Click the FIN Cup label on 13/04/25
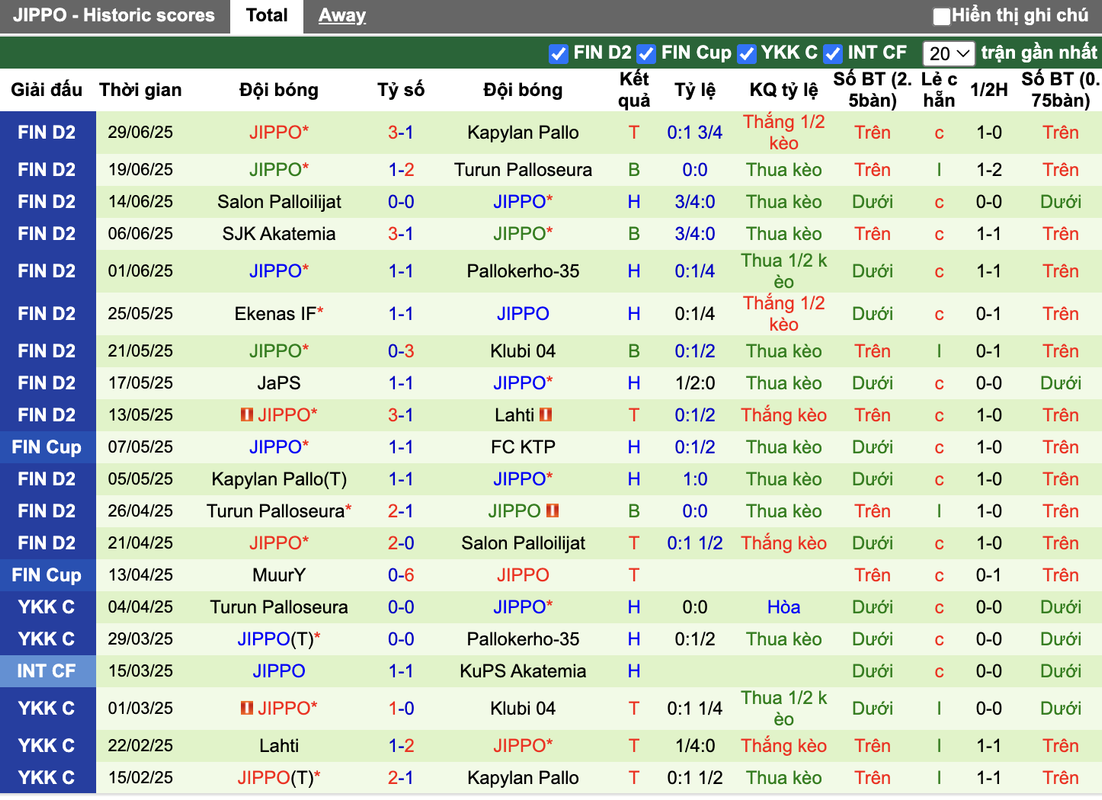This screenshot has height=800, width=1102. (46, 575)
